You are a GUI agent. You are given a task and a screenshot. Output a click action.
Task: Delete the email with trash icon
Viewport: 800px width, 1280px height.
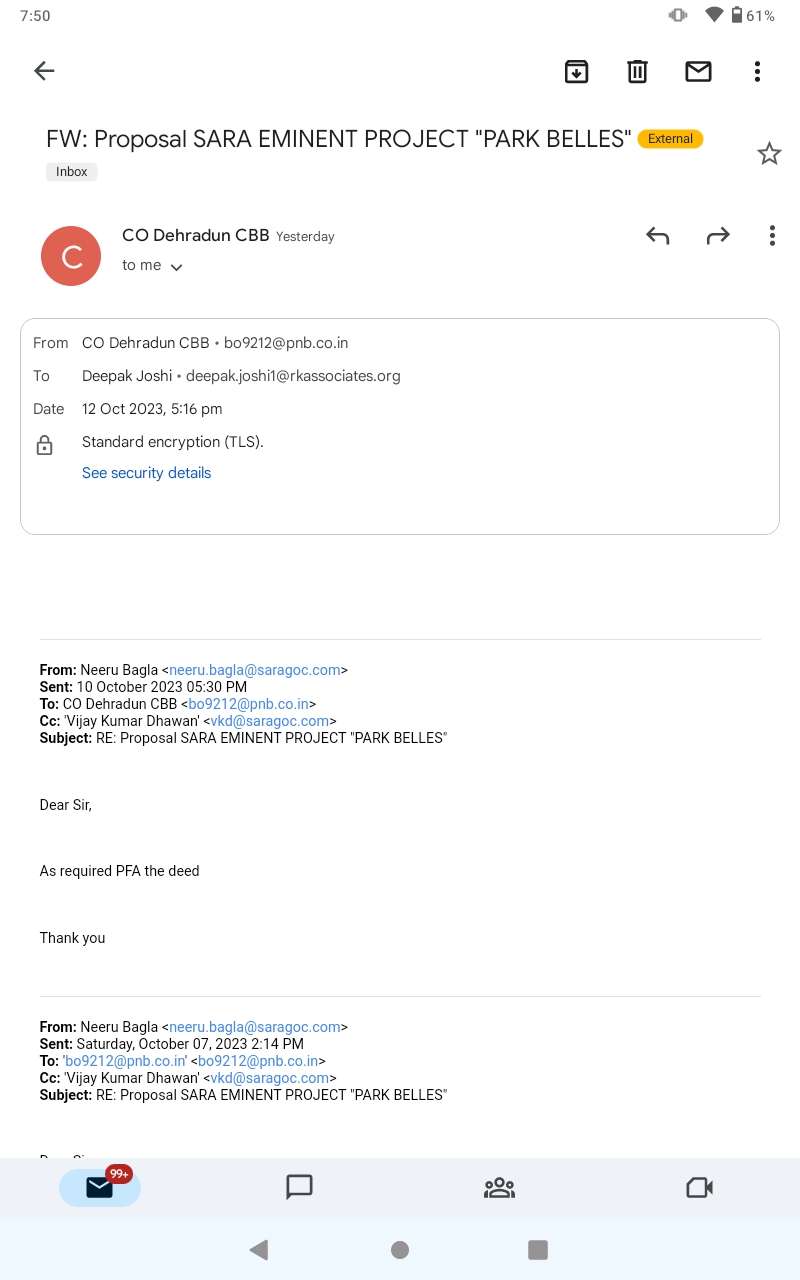coord(637,71)
